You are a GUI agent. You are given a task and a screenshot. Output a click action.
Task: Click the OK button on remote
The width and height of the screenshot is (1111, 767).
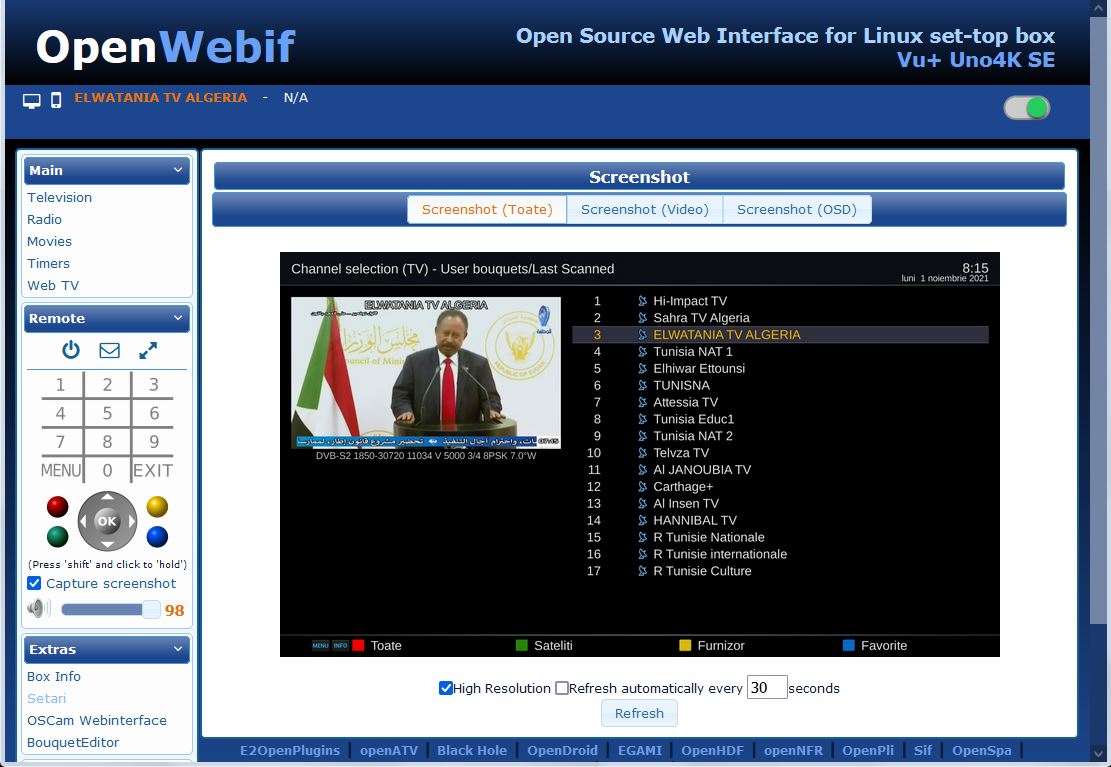pos(107,521)
